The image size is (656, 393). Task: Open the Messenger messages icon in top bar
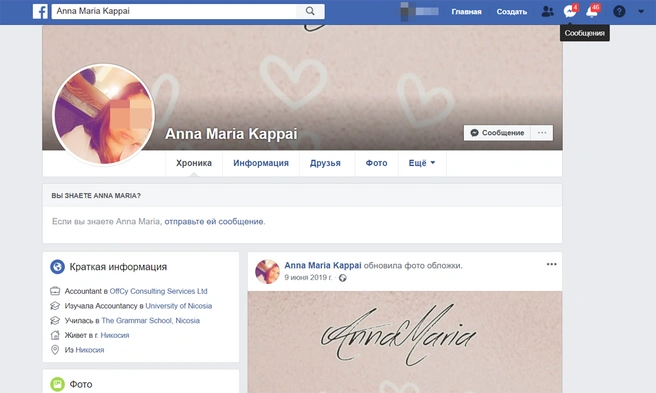click(x=570, y=11)
